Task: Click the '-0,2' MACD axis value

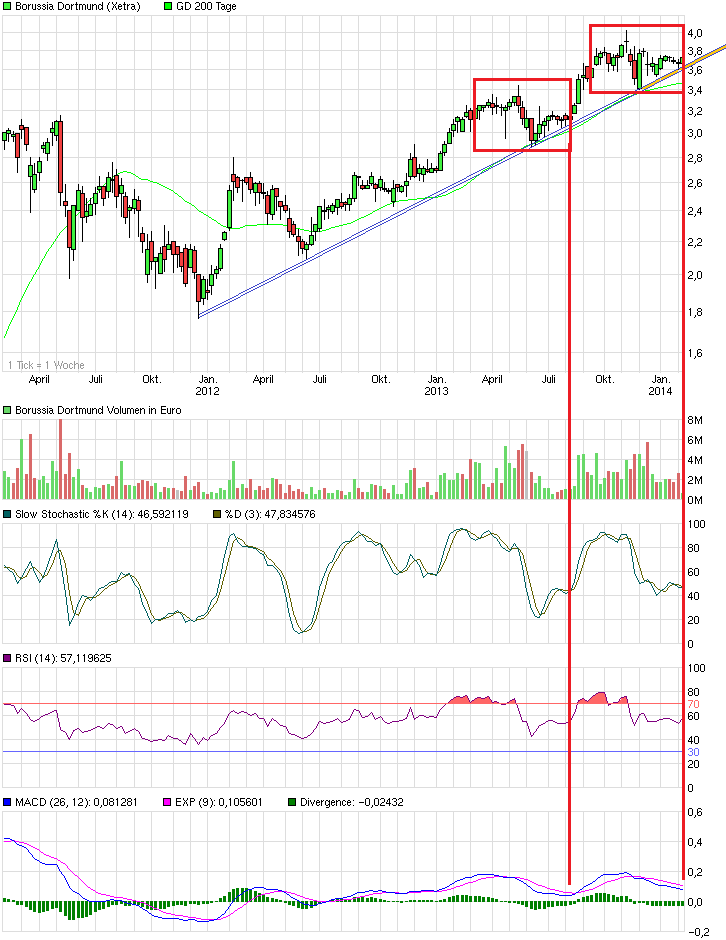Action: pyautogui.click(x=698, y=932)
